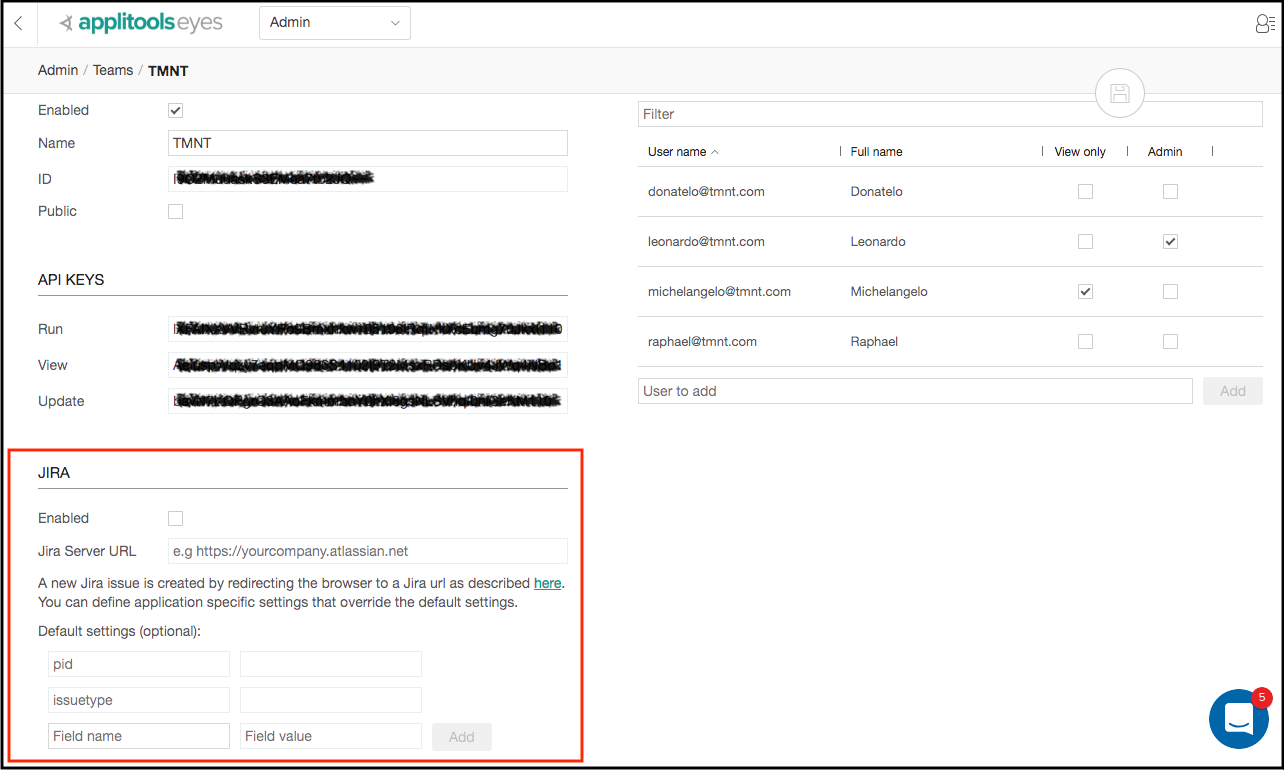This screenshot has height=770, width=1284.
Task: Click the Jira Server URL field
Action: [x=368, y=551]
